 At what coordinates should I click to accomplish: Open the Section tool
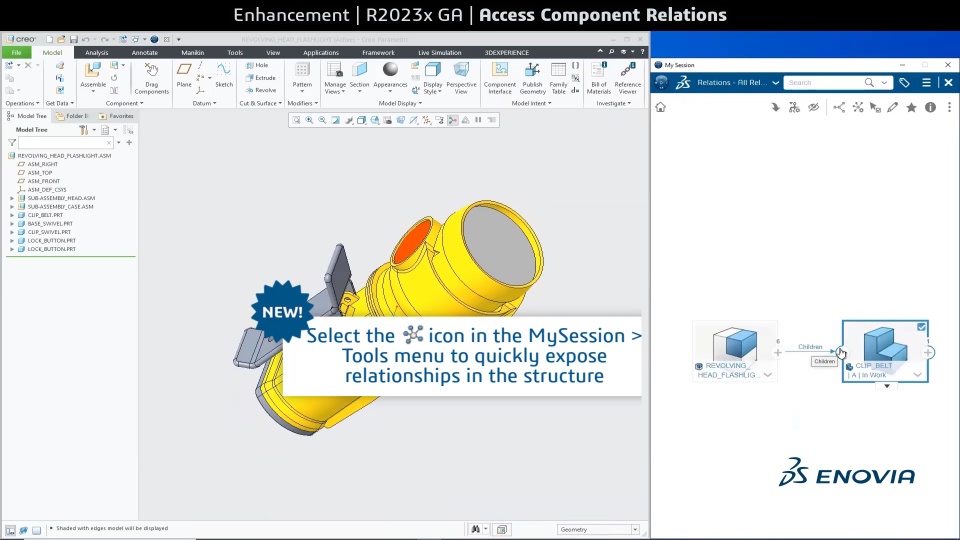359,75
